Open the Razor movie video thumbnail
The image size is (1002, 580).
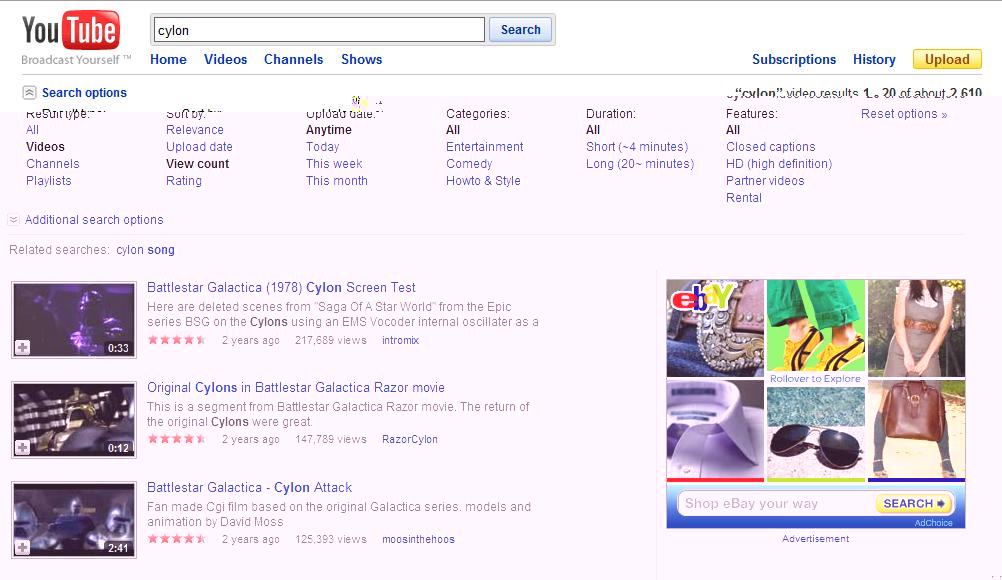pyautogui.click(x=74, y=420)
